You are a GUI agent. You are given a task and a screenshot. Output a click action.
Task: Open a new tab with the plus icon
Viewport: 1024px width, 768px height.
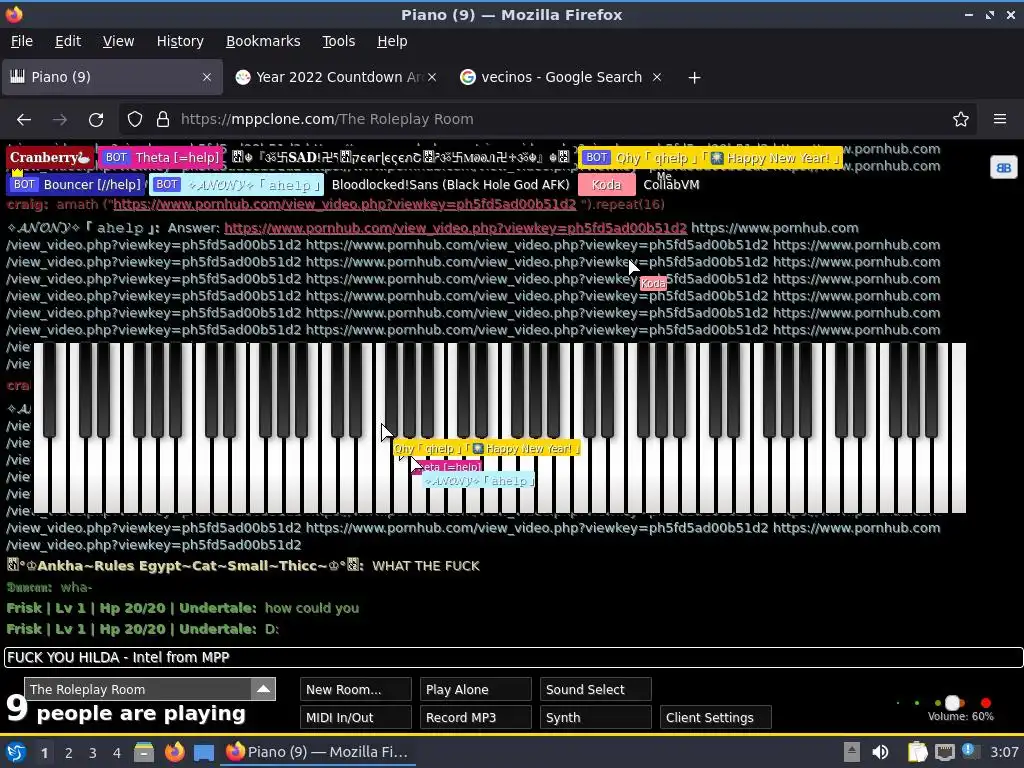click(x=694, y=78)
